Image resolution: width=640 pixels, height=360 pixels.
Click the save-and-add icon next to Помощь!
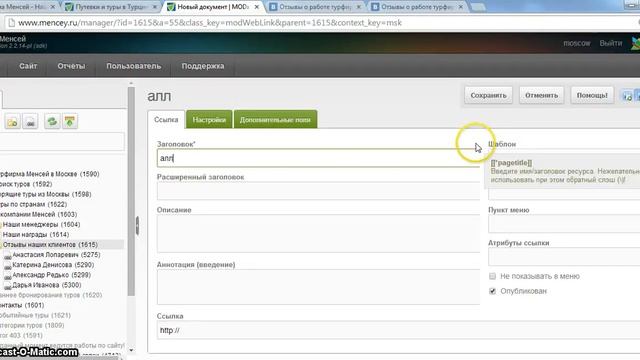click(x=627, y=96)
